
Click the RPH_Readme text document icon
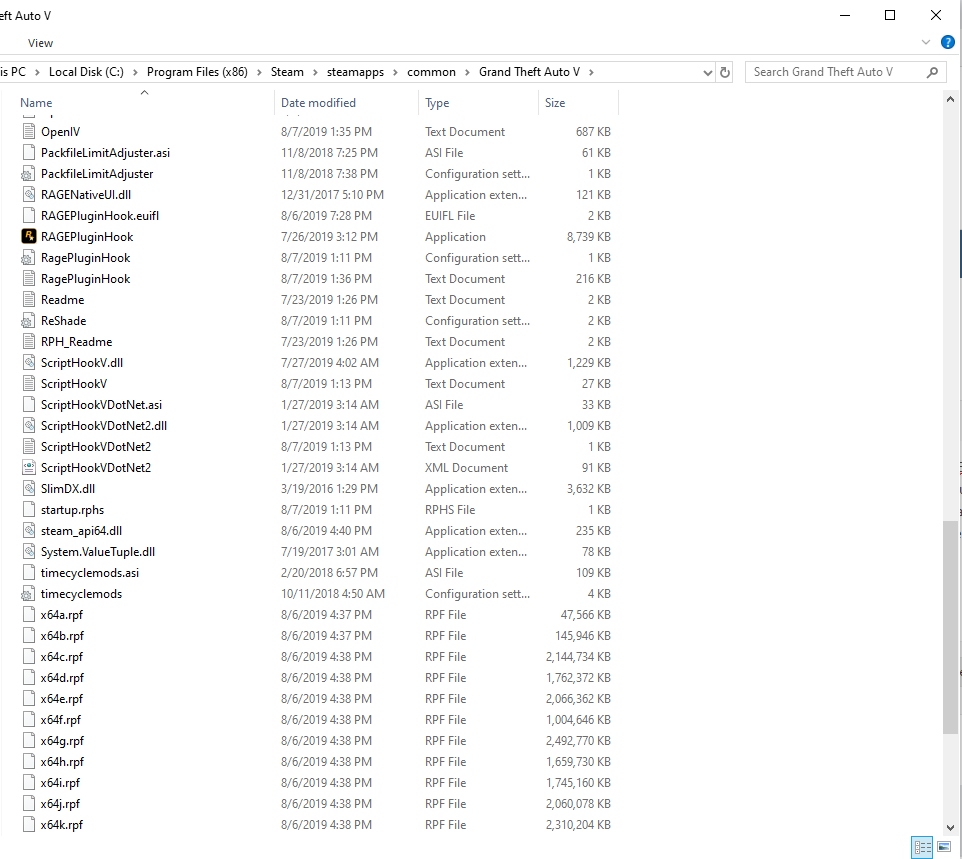[x=28, y=341]
